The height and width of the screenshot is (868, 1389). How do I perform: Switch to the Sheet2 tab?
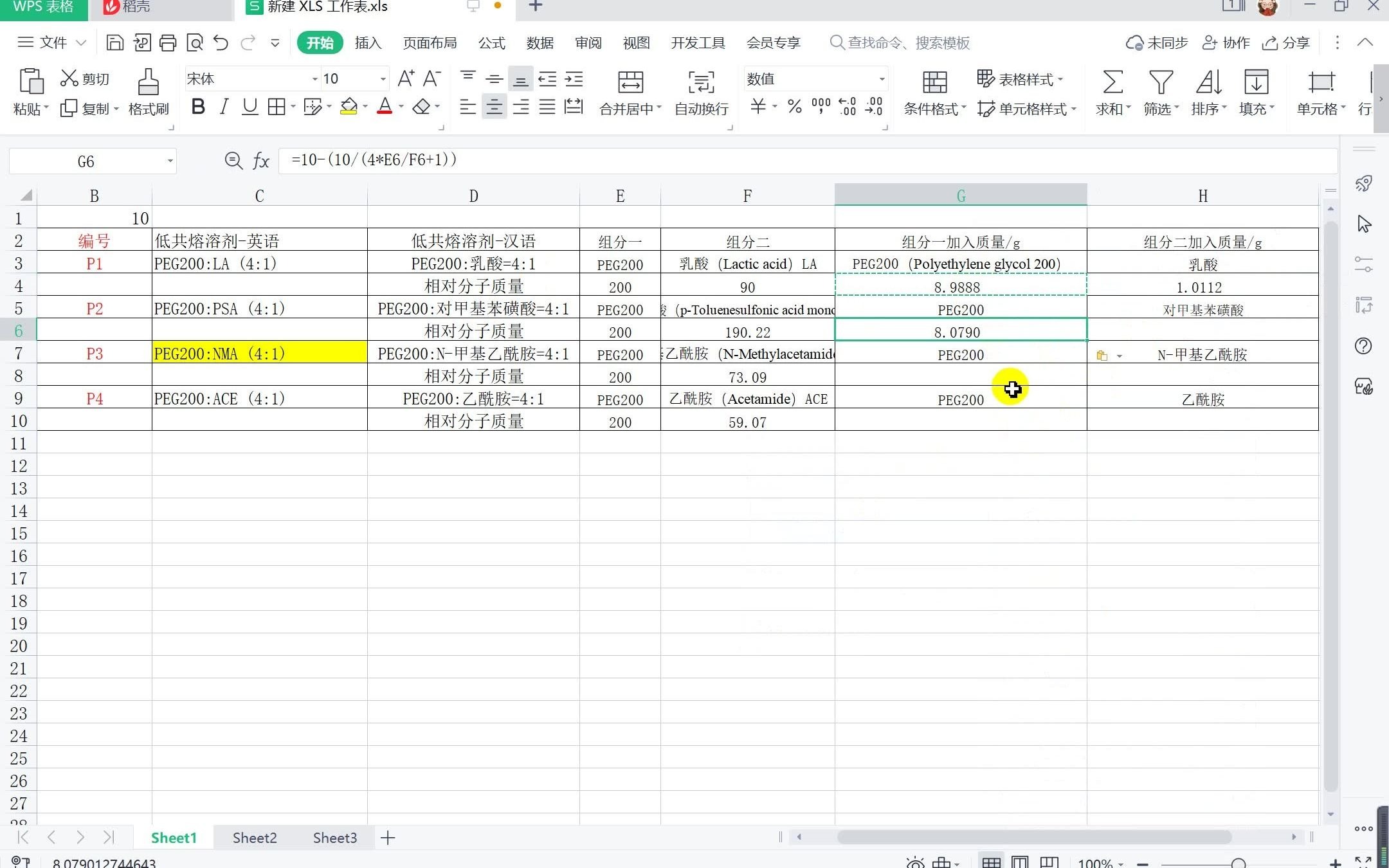click(255, 838)
